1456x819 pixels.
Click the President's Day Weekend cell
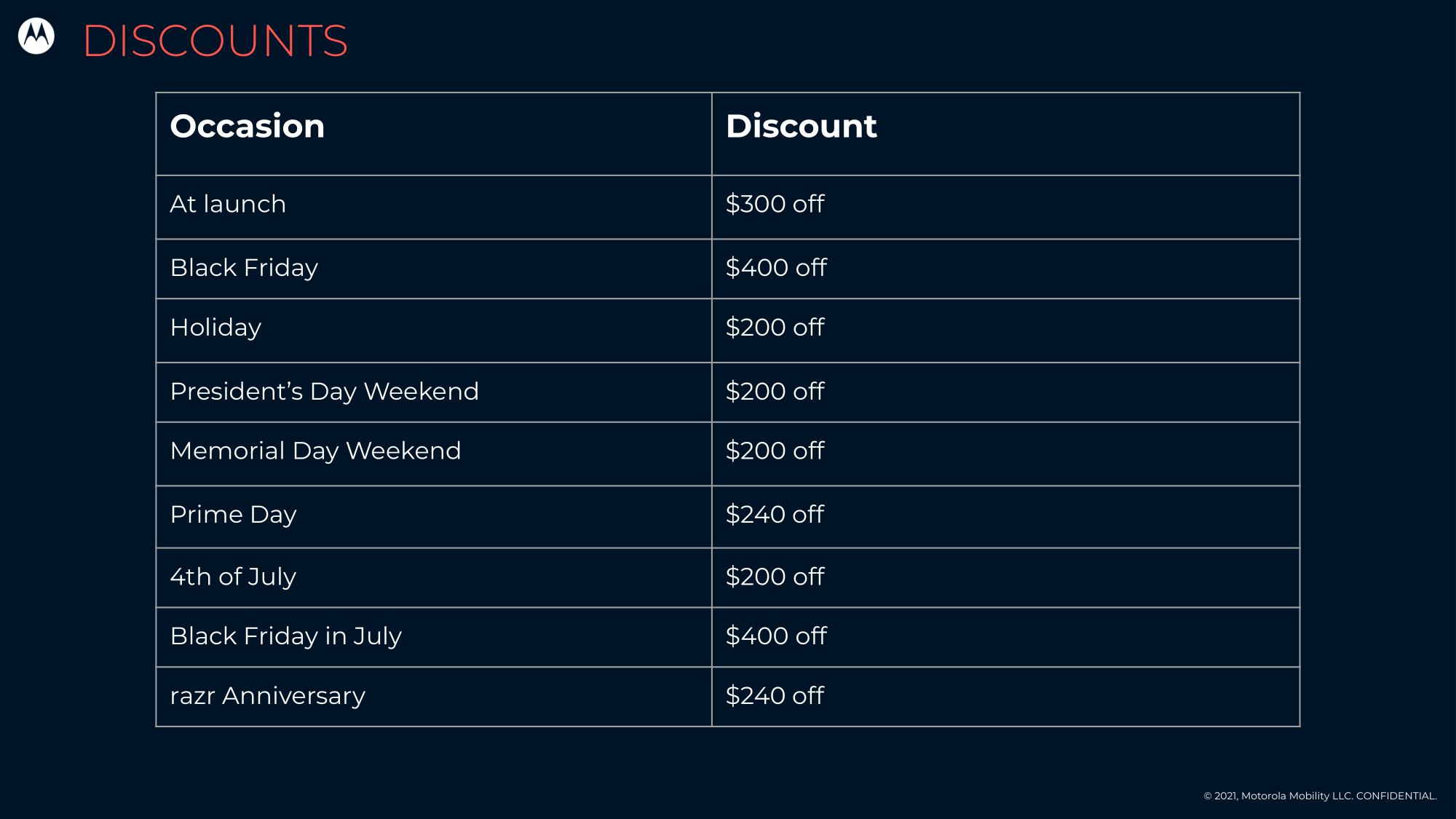[x=434, y=393]
